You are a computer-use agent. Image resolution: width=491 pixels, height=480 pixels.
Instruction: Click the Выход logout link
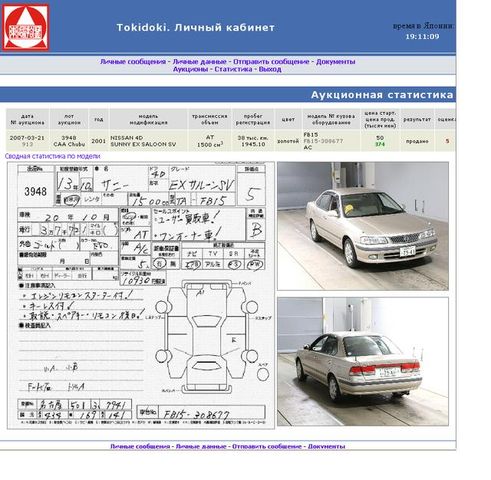click(x=270, y=69)
